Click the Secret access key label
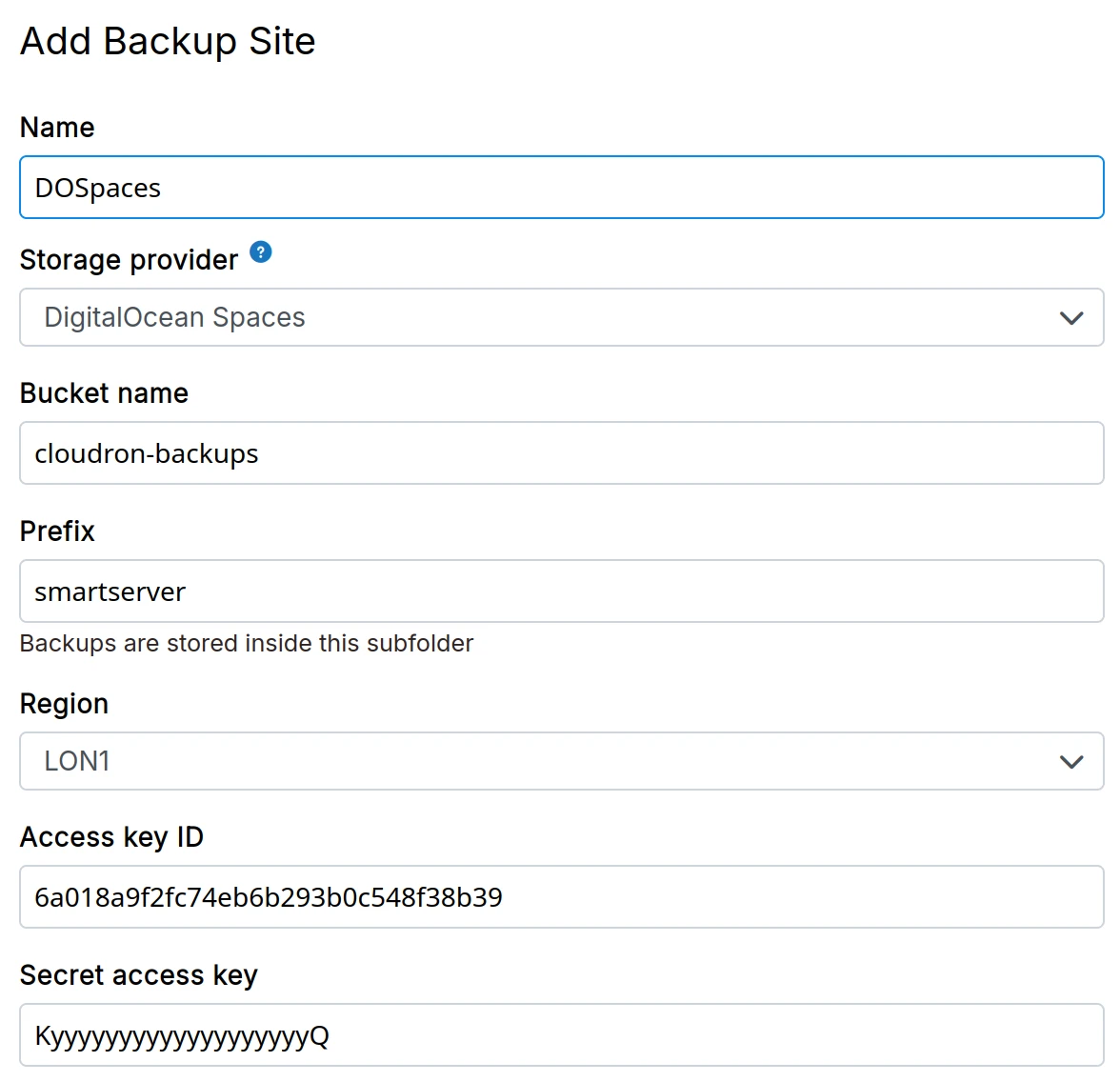 pos(138,976)
